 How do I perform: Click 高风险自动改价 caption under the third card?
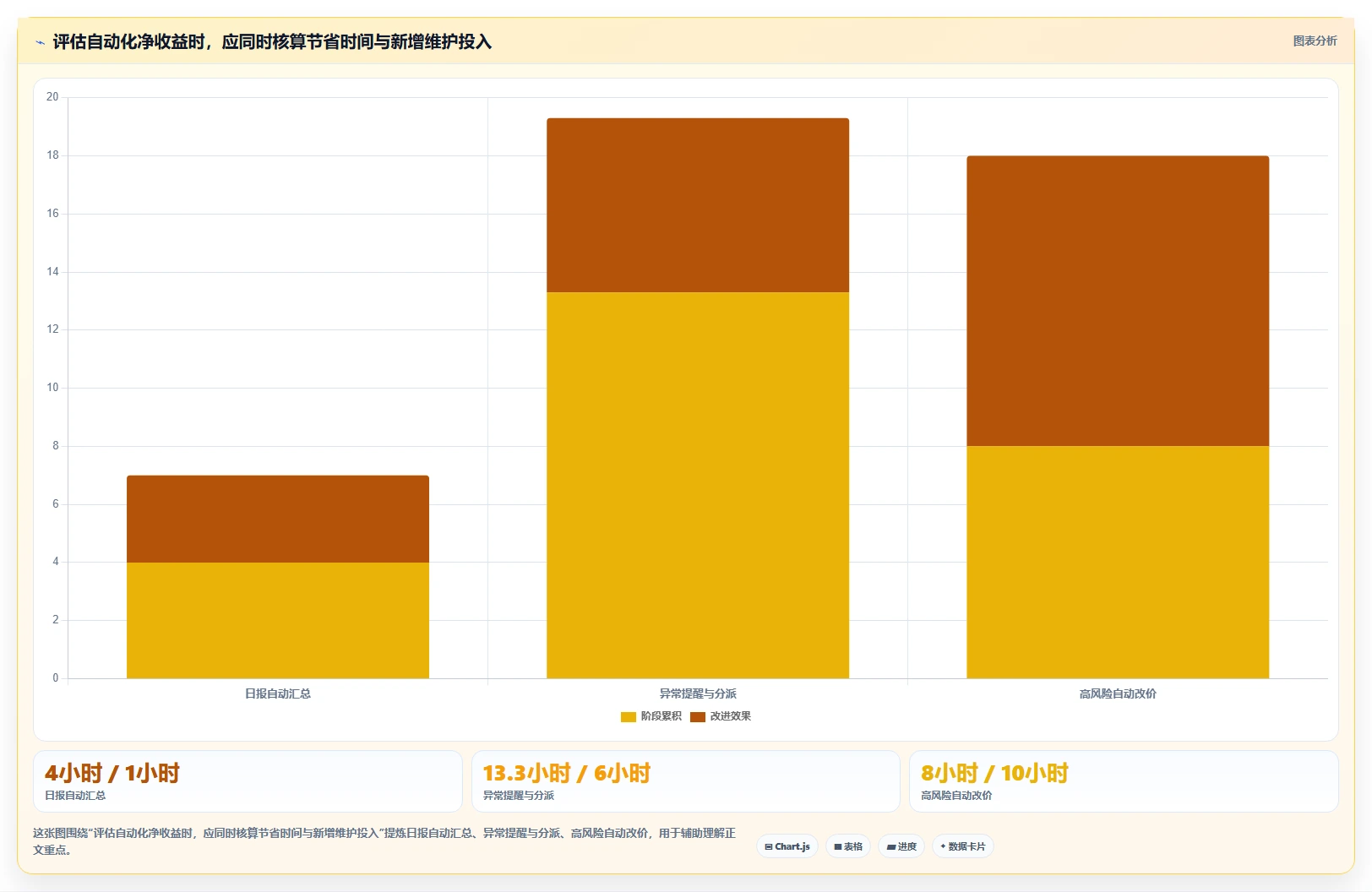coord(956,796)
